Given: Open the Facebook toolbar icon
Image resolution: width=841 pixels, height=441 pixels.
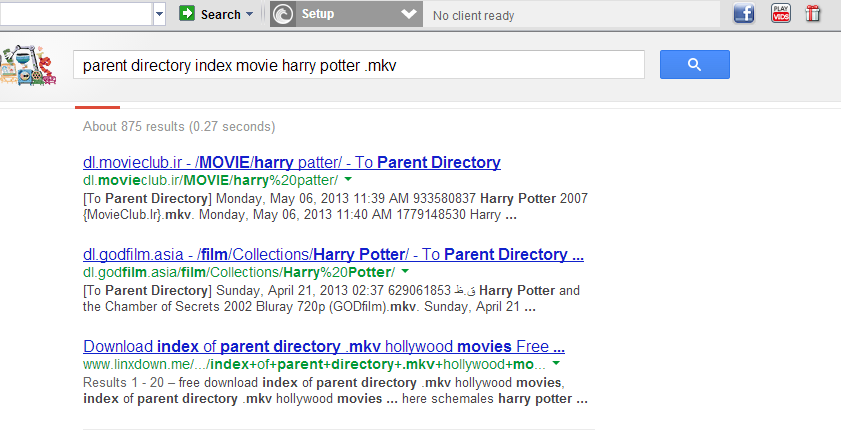Looking at the screenshot, I should coord(744,13).
